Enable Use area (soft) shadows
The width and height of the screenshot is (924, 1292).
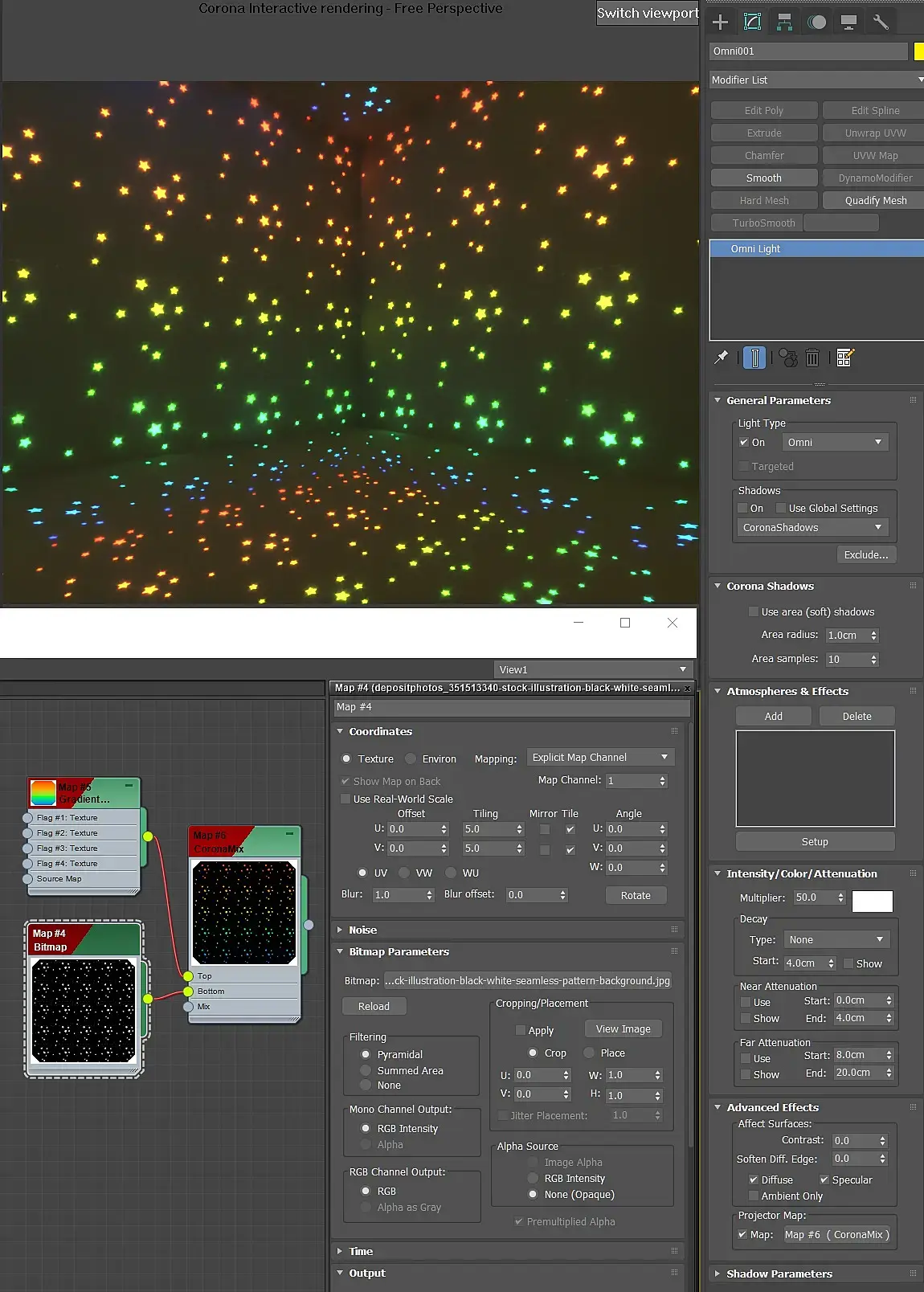point(754,611)
